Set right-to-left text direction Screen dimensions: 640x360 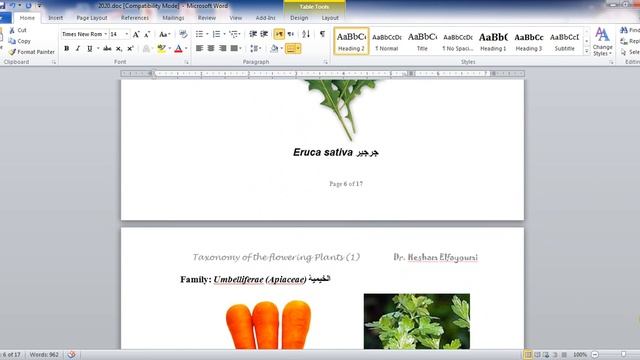coord(291,34)
